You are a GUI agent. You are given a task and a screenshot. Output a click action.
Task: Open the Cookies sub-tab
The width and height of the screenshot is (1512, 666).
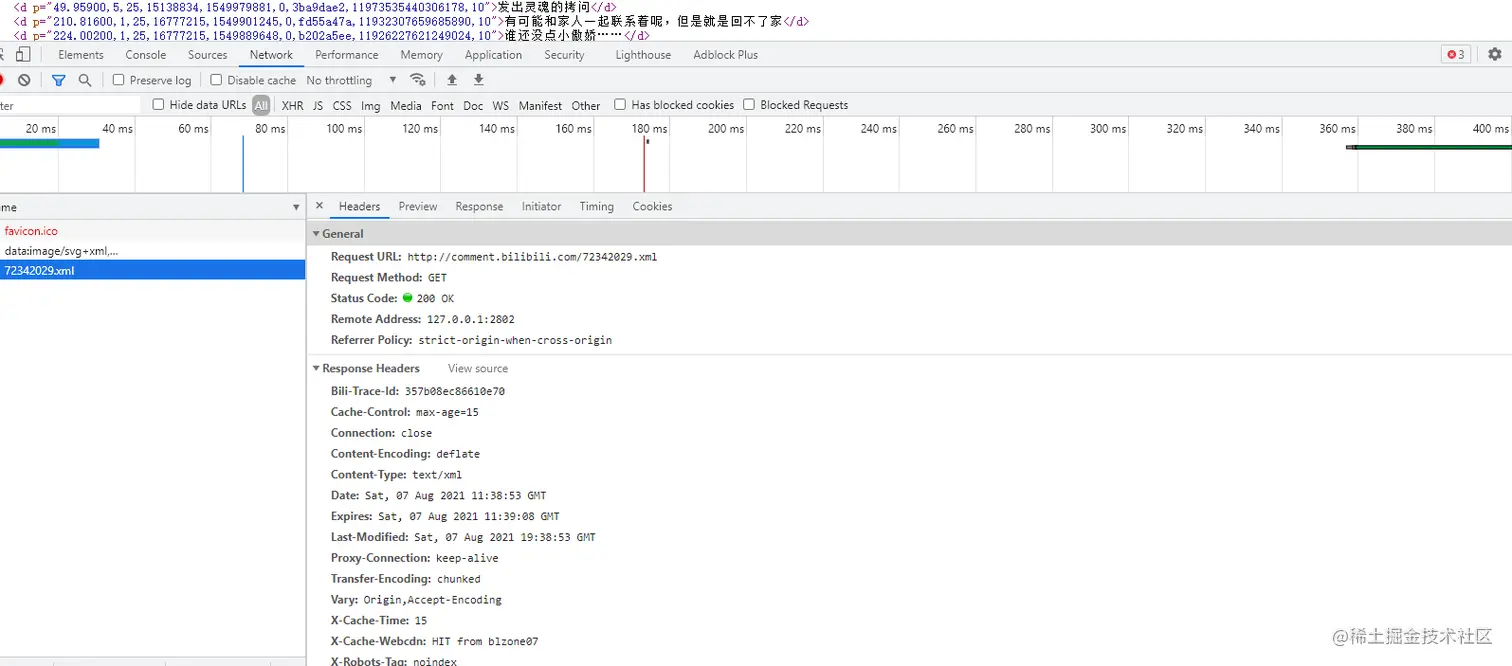(652, 206)
